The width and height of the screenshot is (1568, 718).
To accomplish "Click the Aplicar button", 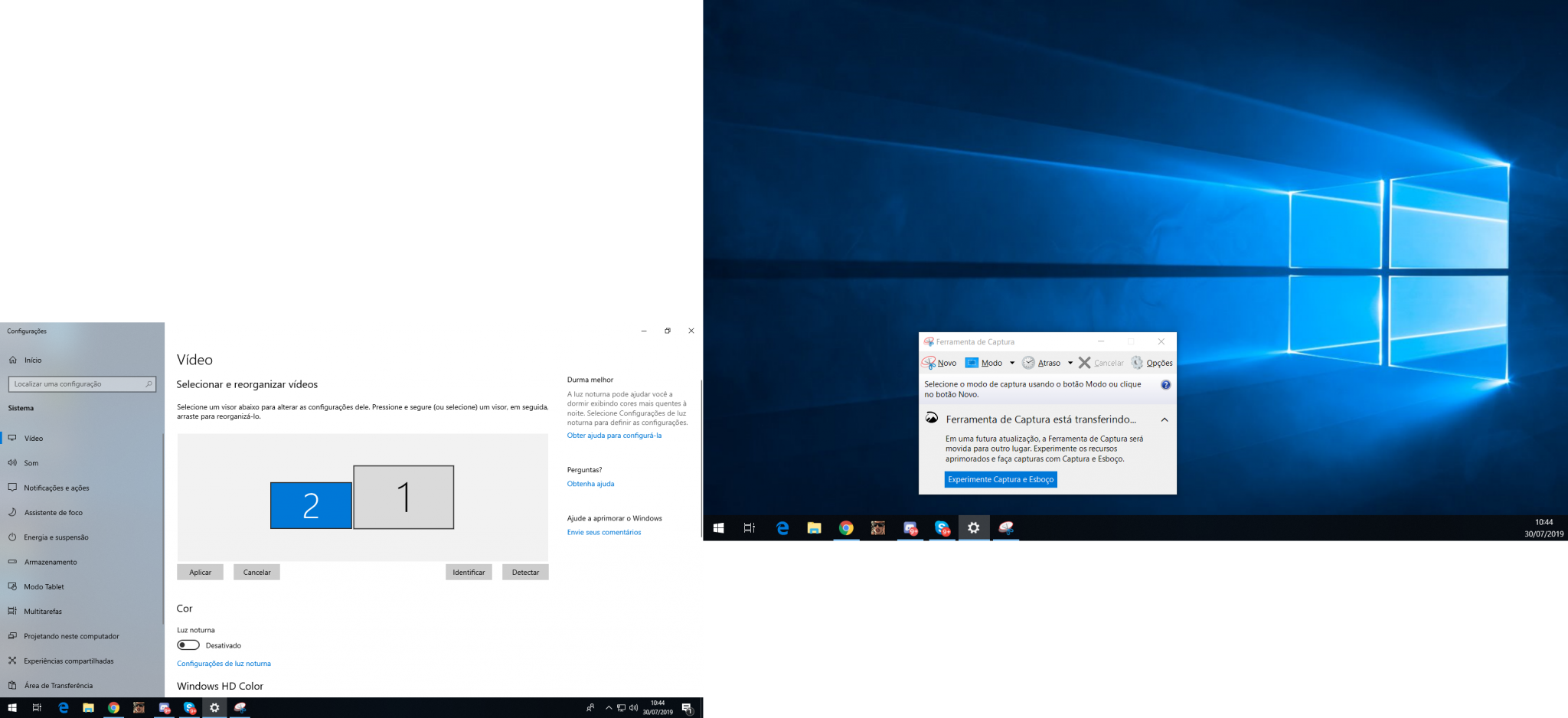I will [200, 572].
